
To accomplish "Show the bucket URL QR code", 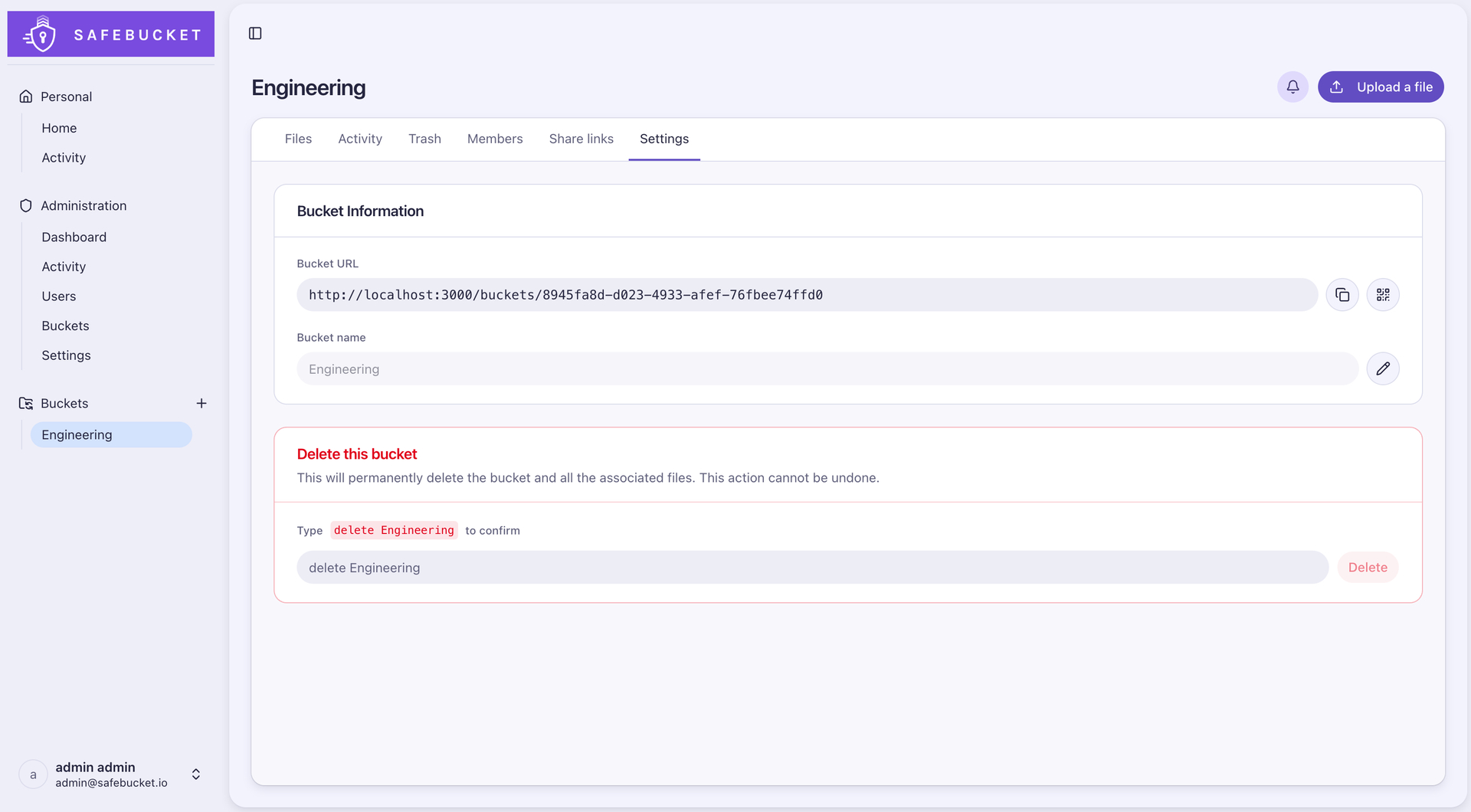I will point(1383,295).
